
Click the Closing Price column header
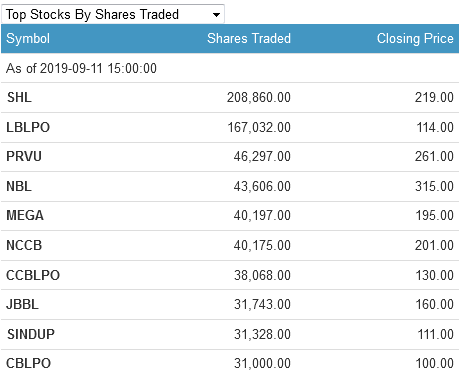pos(415,39)
